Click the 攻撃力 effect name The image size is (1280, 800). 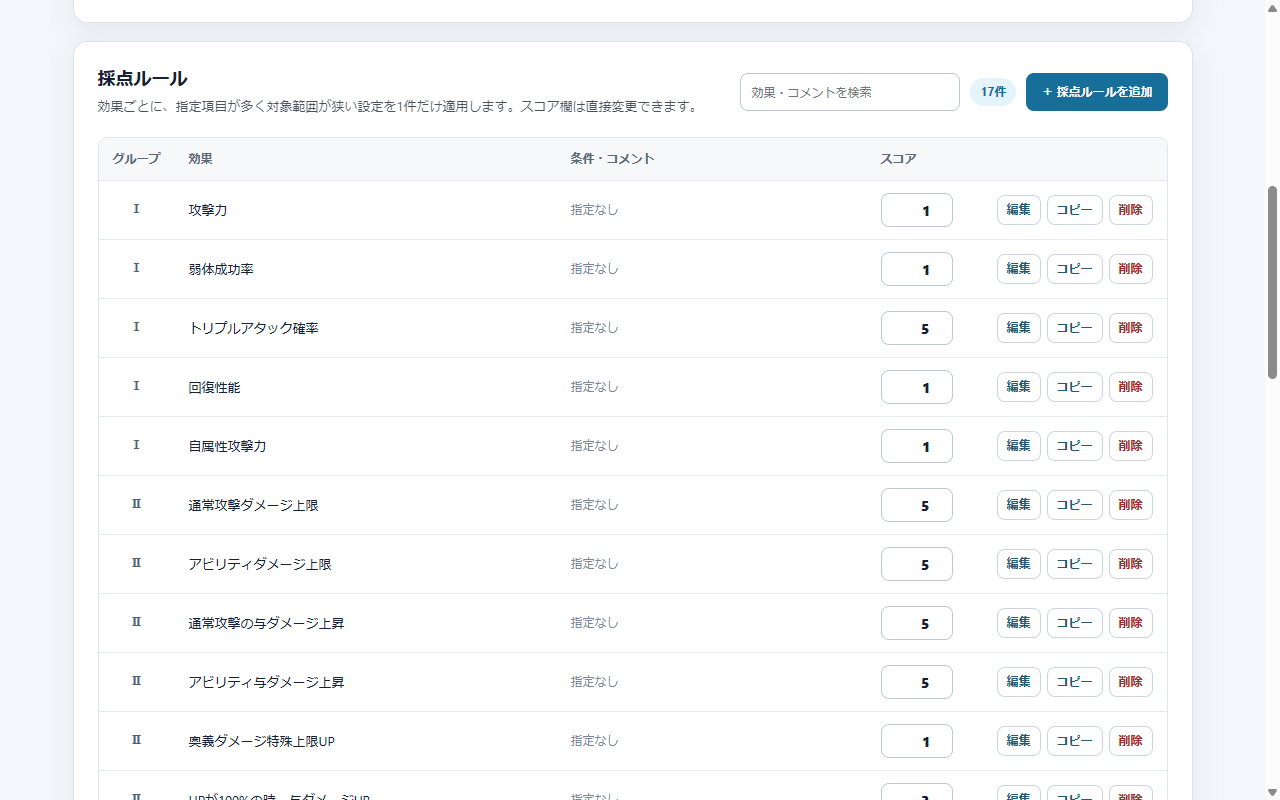[x=208, y=210]
